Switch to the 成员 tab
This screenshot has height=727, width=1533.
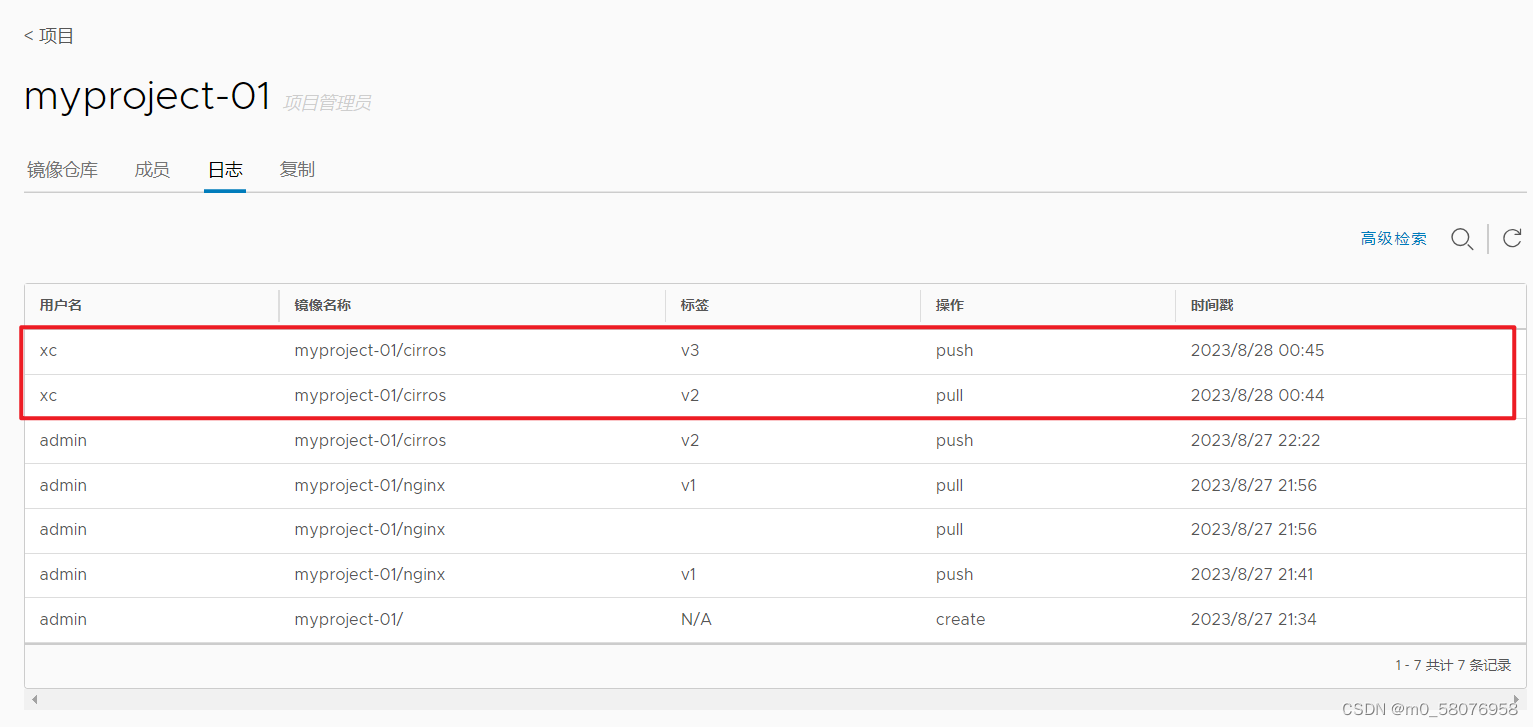point(152,170)
